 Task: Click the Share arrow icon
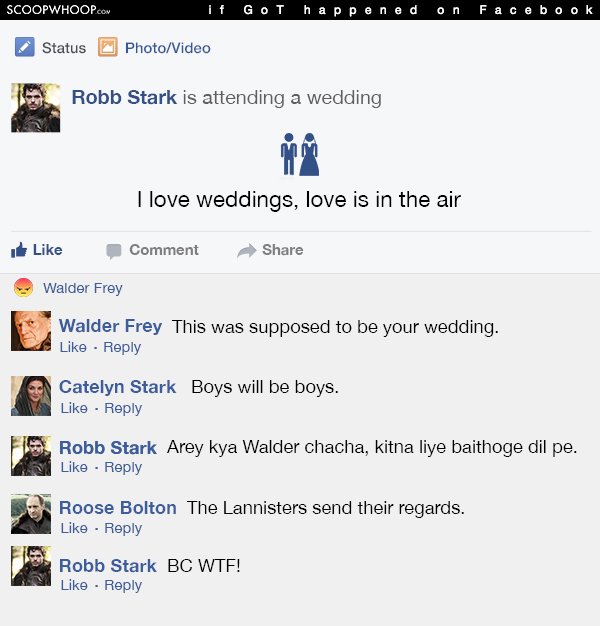pos(247,251)
